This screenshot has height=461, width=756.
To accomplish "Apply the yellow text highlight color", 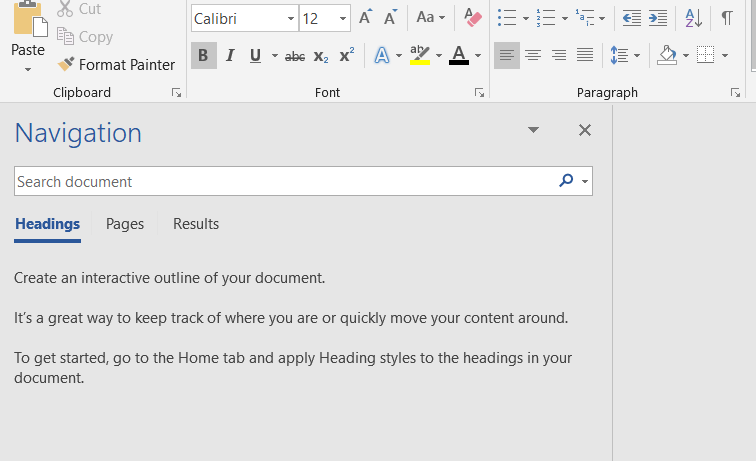I will [419, 56].
